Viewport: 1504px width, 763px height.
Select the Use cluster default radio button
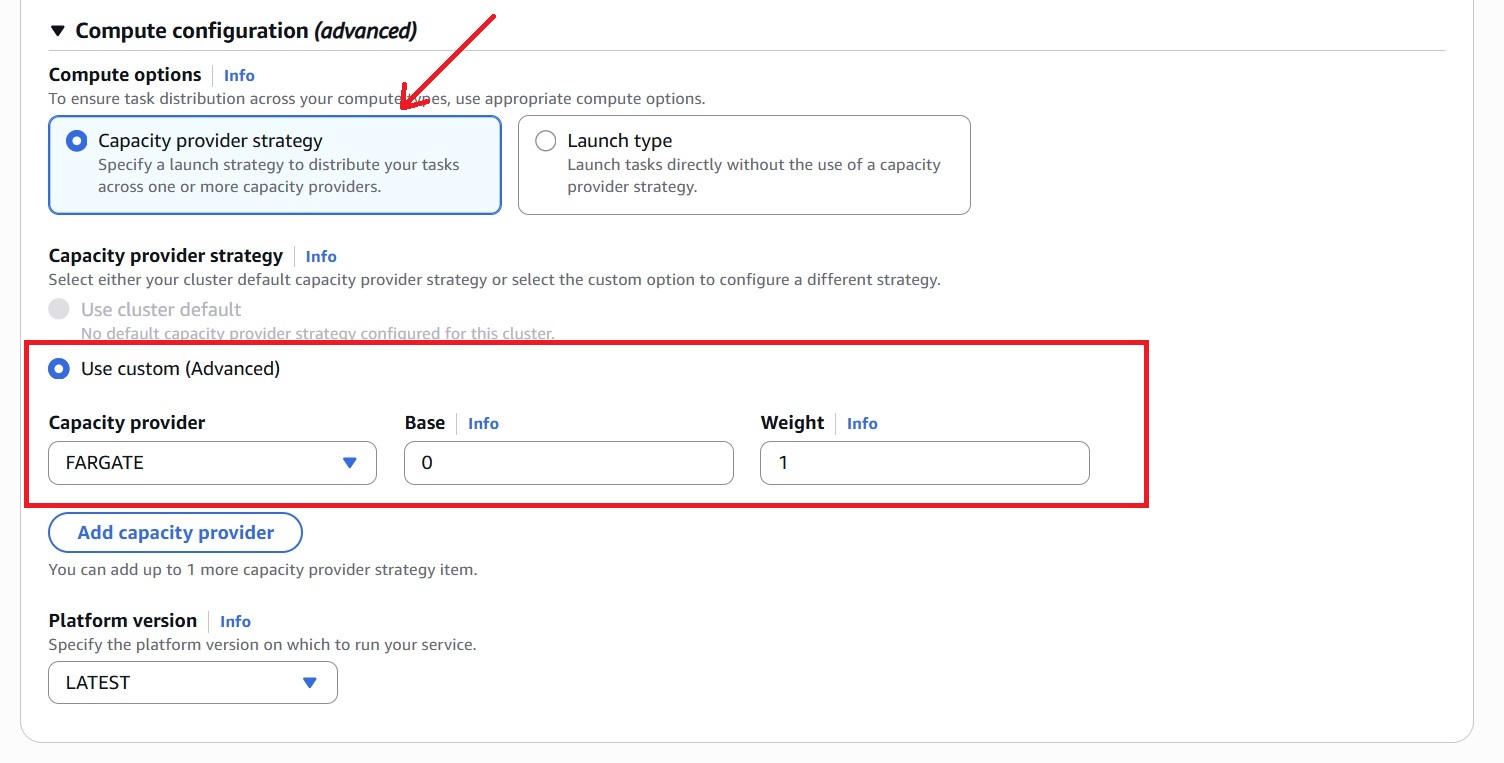60,309
